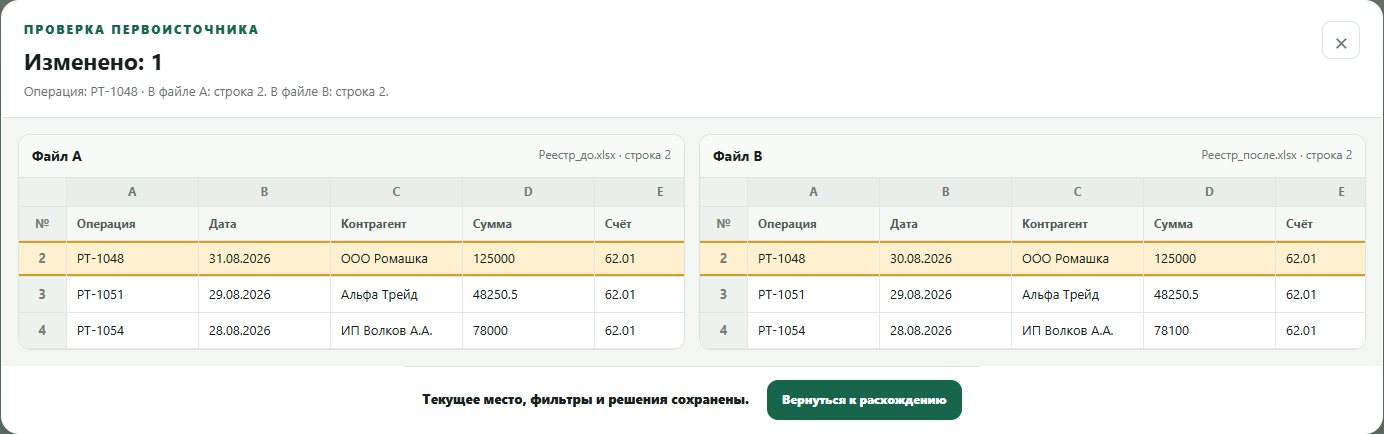Click Сумма header in Файл A
The width and height of the screenshot is (1384, 434).
(x=528, y=224)
